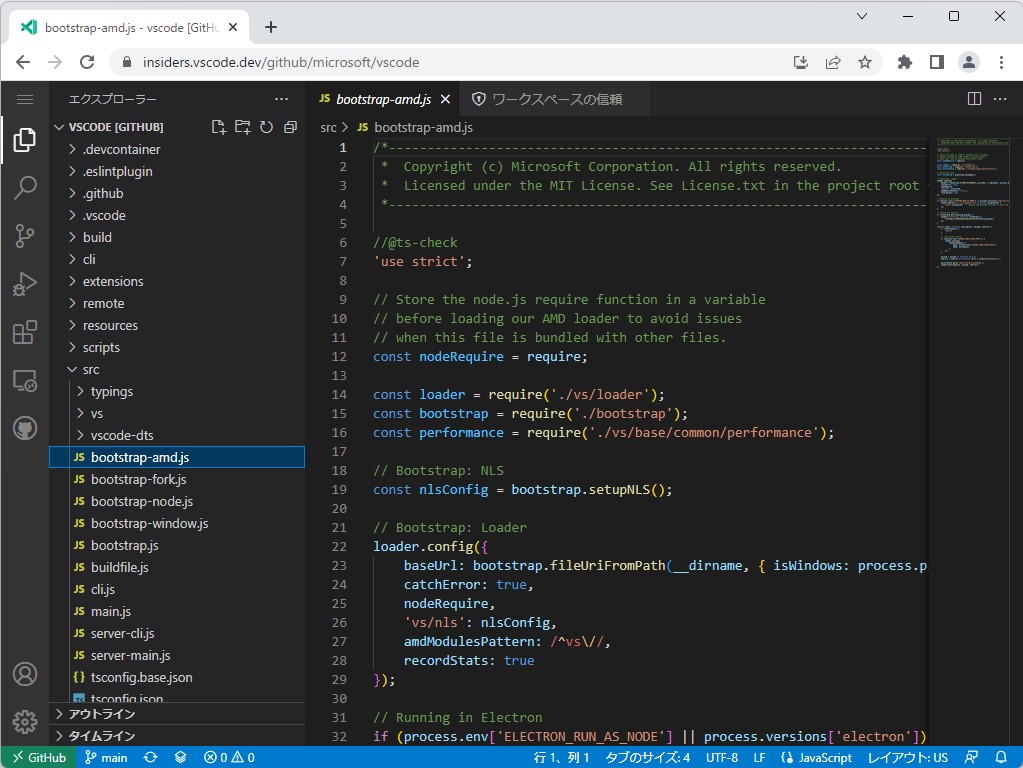Switch to the ワークスペースの信頼 tab
Image resolution: width=1023 pixels, height=768 pixels.
click(556, 99)
